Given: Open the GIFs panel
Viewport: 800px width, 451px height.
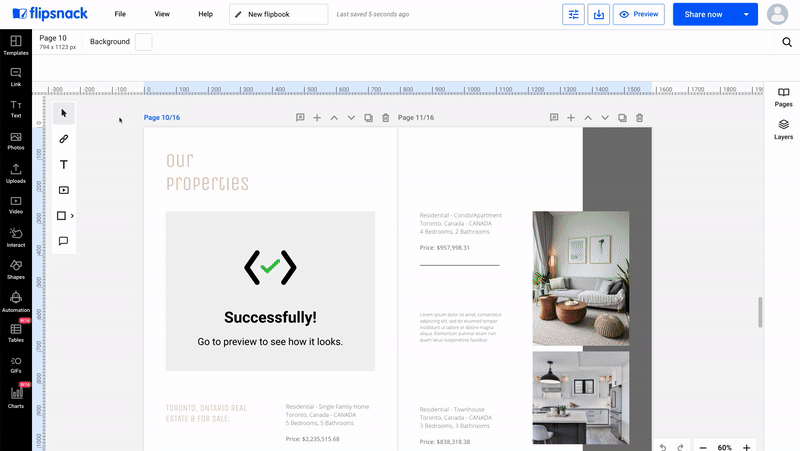Looking at the screenshot, I should pos(16,365).
